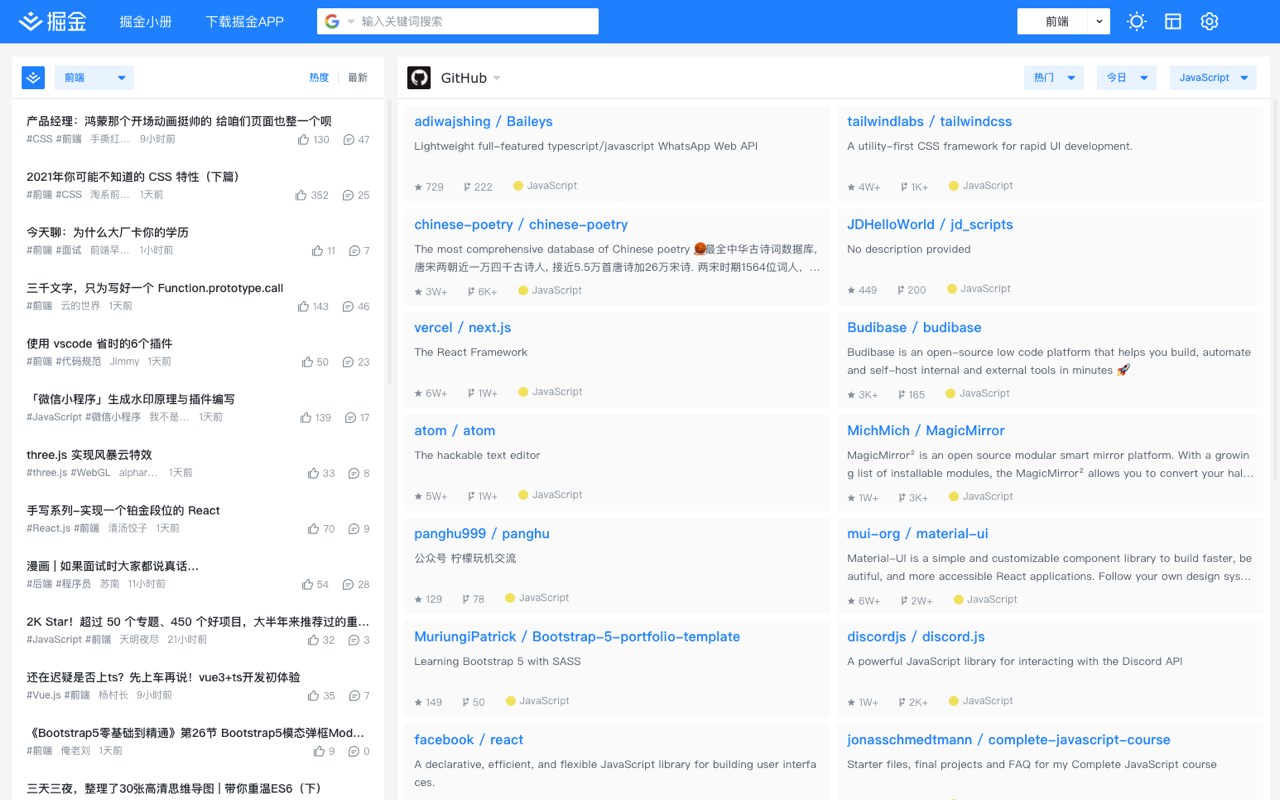Click like icon on vscode 插件 article (50)
The image size is (1280, 800).
click(306, 362)
